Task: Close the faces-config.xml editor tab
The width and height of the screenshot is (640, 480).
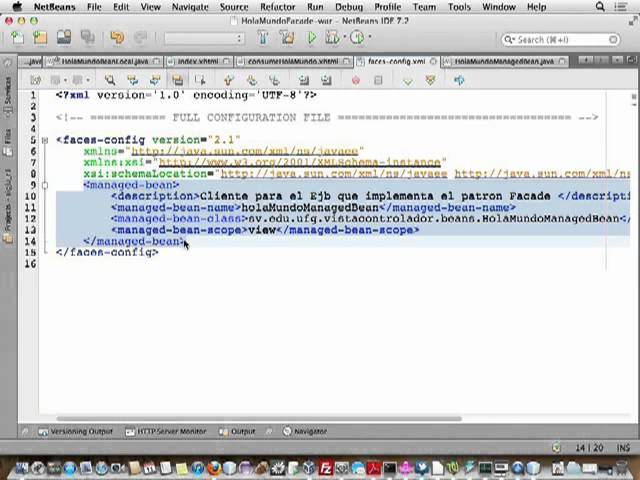Action: (433, 62)
